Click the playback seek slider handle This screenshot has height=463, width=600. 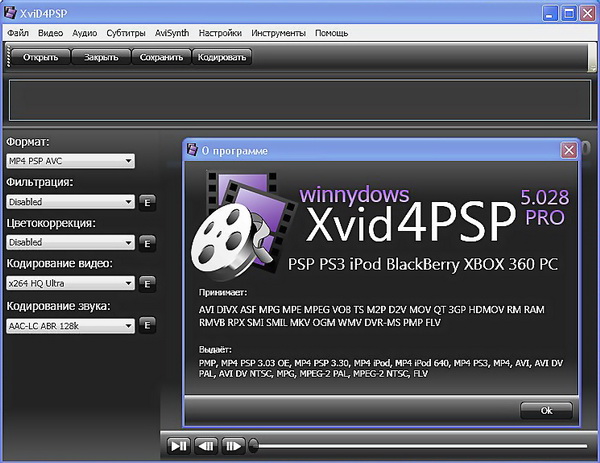tap(253, 446)
